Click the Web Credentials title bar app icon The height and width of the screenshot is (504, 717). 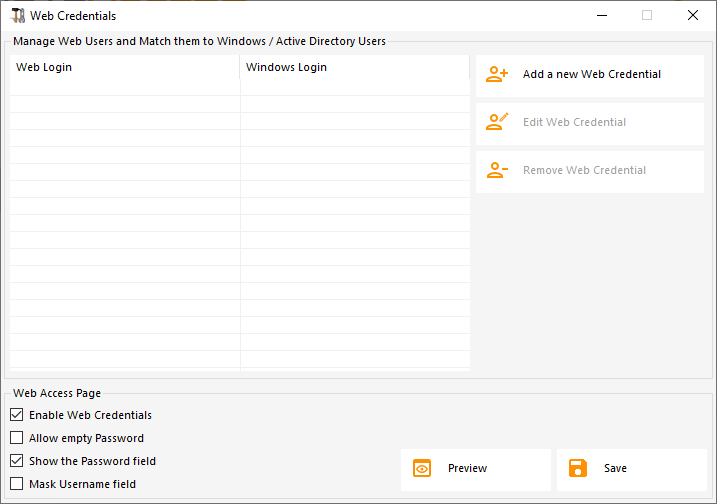pos(17,16)
